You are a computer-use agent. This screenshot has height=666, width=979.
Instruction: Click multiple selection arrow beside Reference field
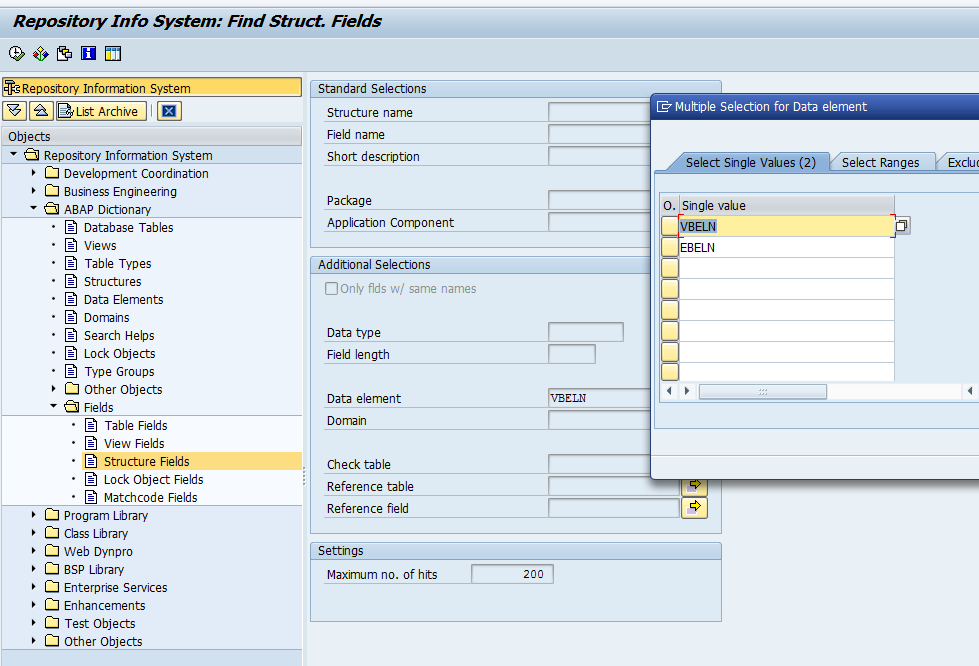point(694,507)
